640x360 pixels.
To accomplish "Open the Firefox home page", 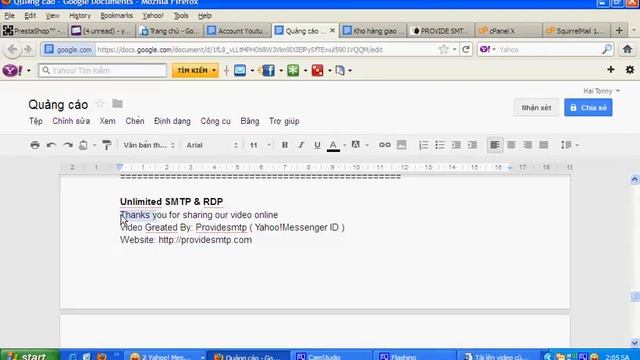I will [627, 49].
